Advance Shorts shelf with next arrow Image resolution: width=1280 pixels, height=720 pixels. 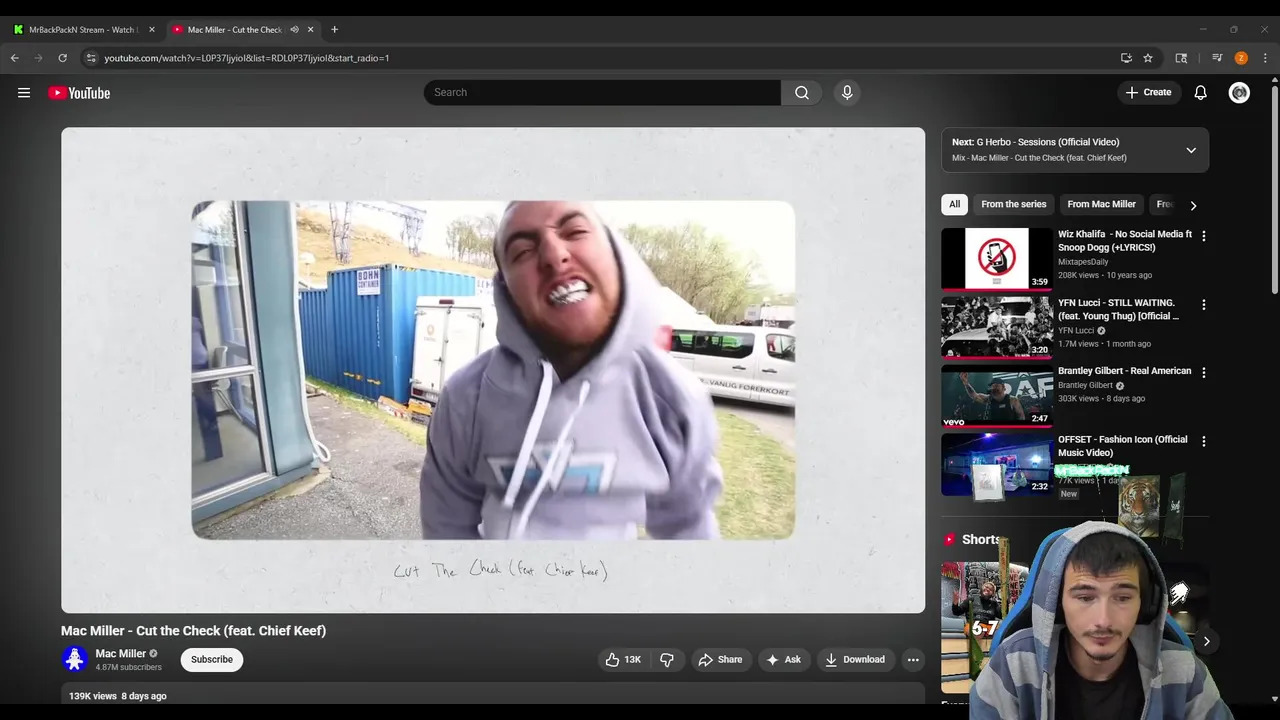(1206, 642)
